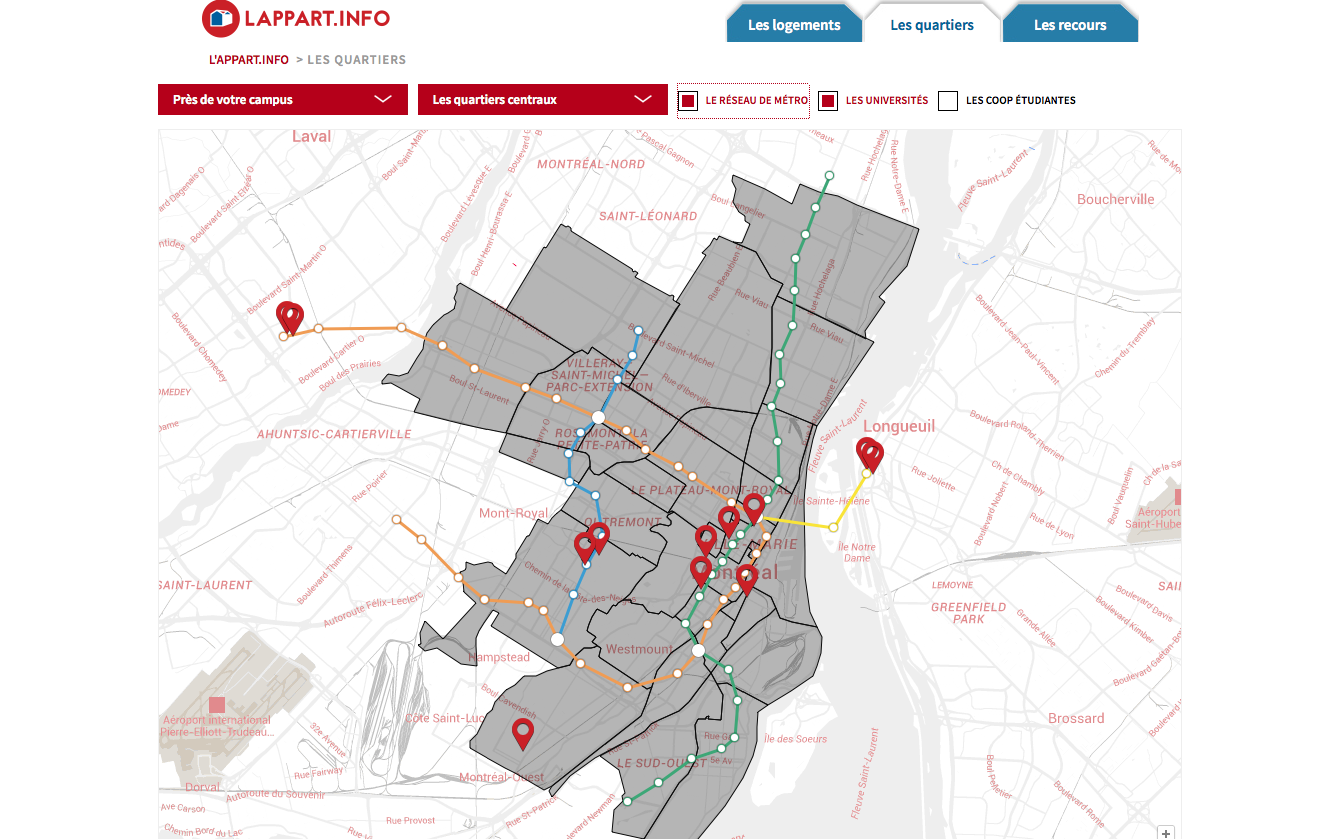Open the Près de votre campus dropdown
Screen dimensions: 1319x839
coord(283,100)
